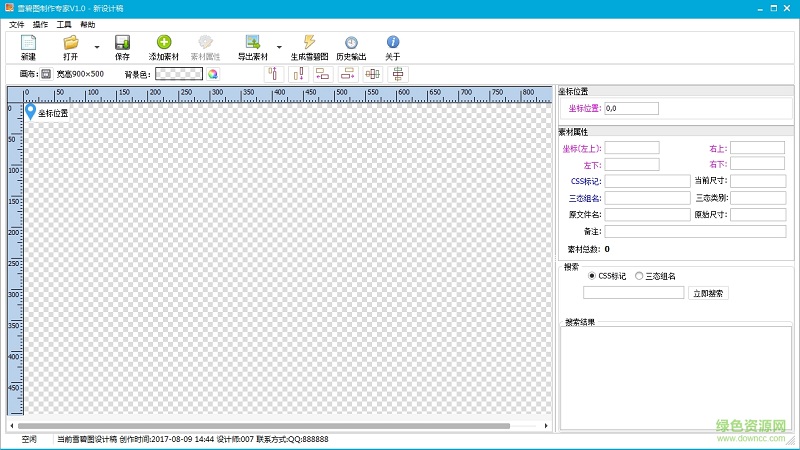Expand the dropdown arrow beside 导出素材
800x450 pixels.
pos(278,47)
